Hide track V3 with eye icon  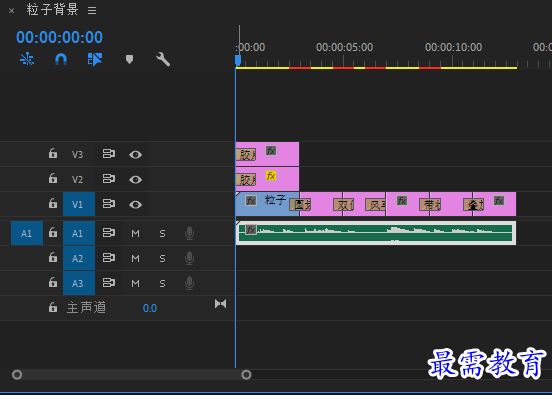135,155
